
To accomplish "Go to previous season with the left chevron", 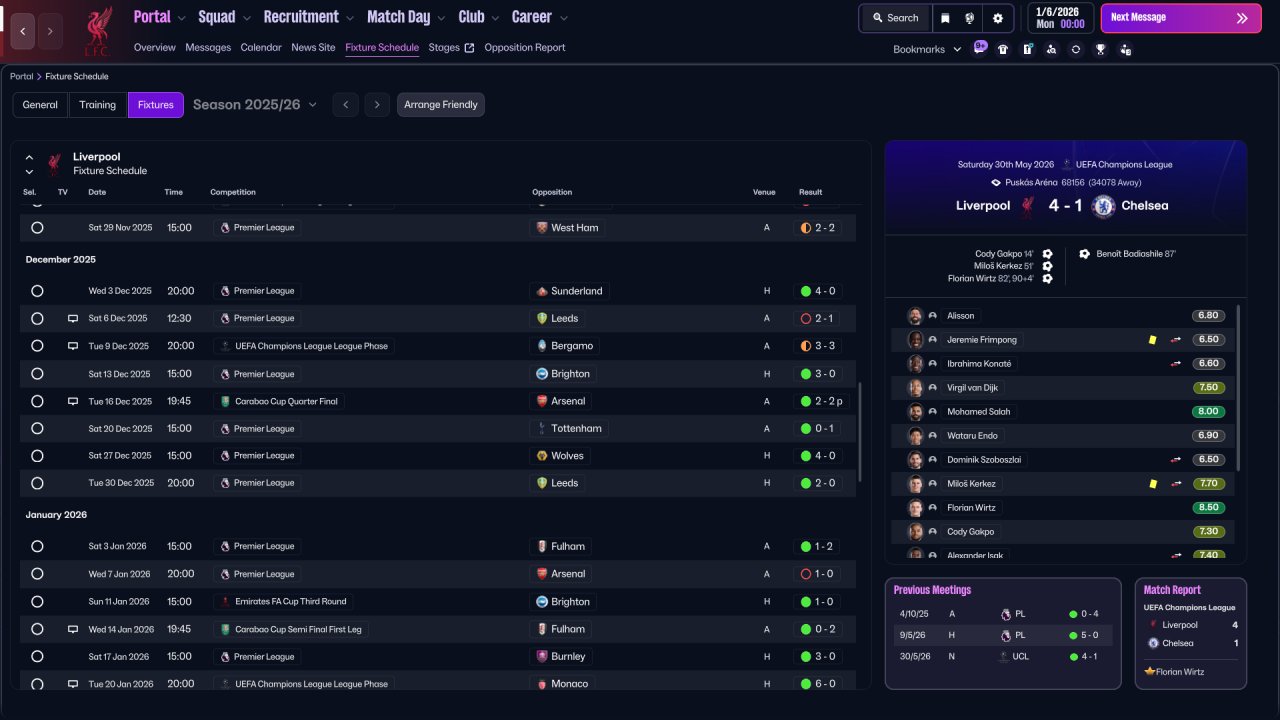I will (x=346, y=105).
